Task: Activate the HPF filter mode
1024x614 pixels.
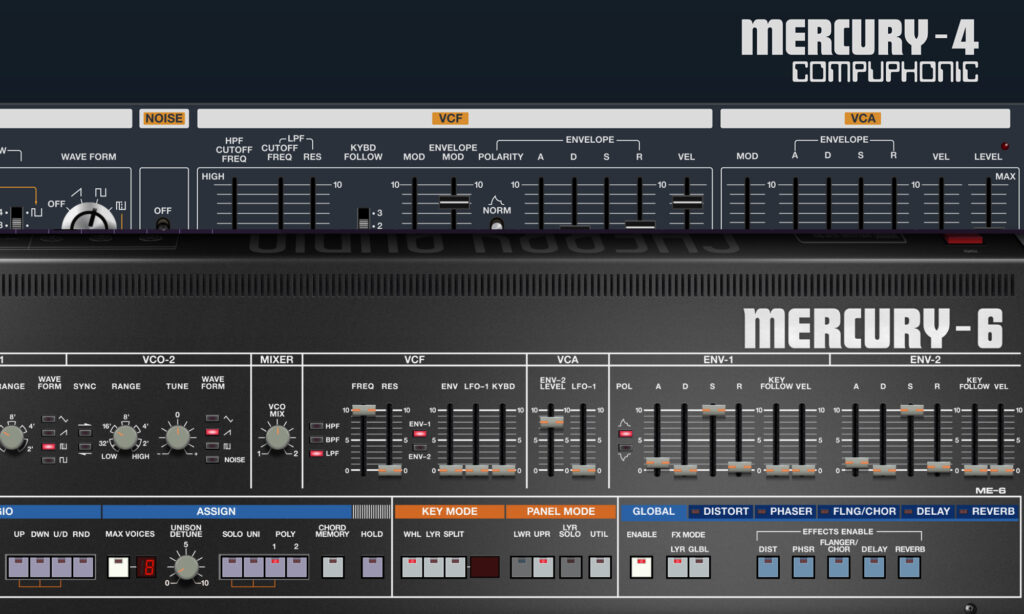Action: [x=316, y=426]
